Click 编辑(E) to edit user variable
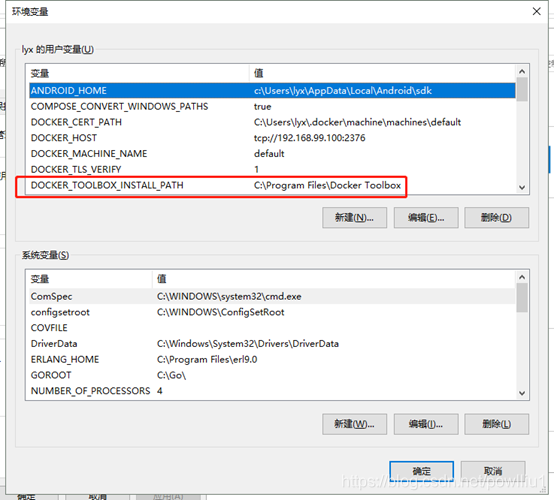Screen dimensions: 554x500 coord(426,218)
